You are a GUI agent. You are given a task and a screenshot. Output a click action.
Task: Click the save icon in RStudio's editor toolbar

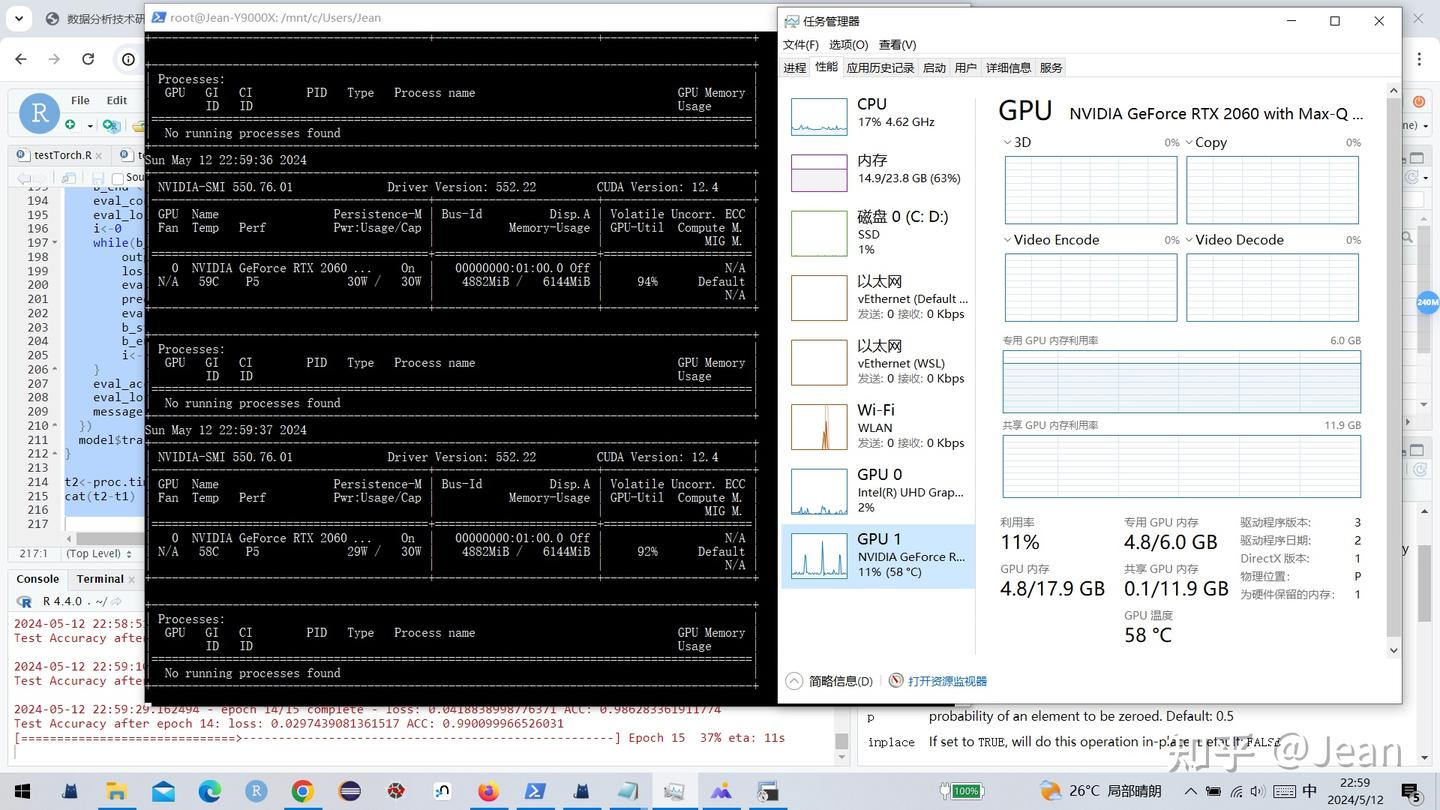[x=99, y=178]
